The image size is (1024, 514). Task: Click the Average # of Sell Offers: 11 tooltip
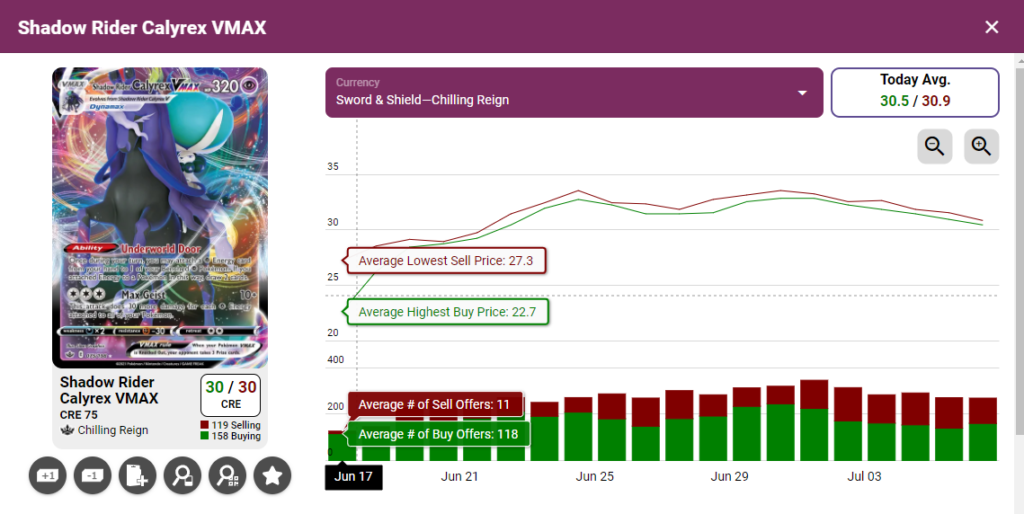point(435,404)
